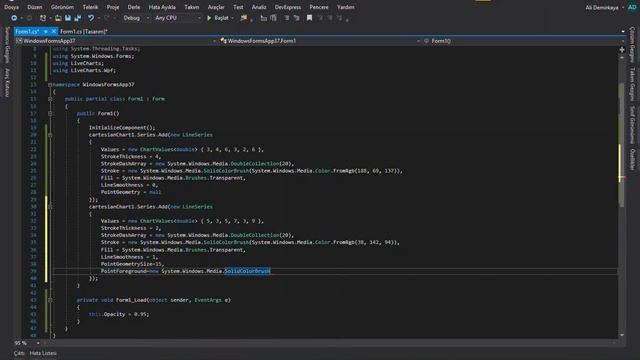Open the AD account avatar
Screen dimensions: 640x360
coord(632,7)
